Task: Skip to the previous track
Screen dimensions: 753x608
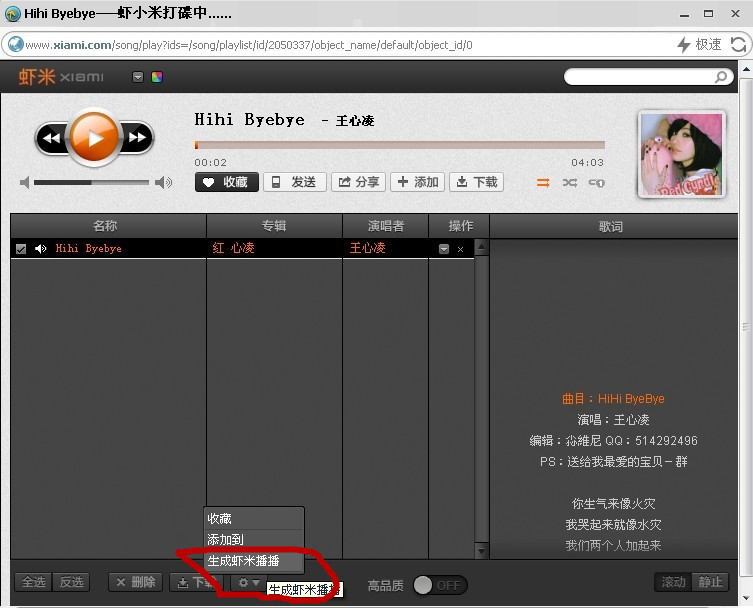Action: [x=51, y=138]
